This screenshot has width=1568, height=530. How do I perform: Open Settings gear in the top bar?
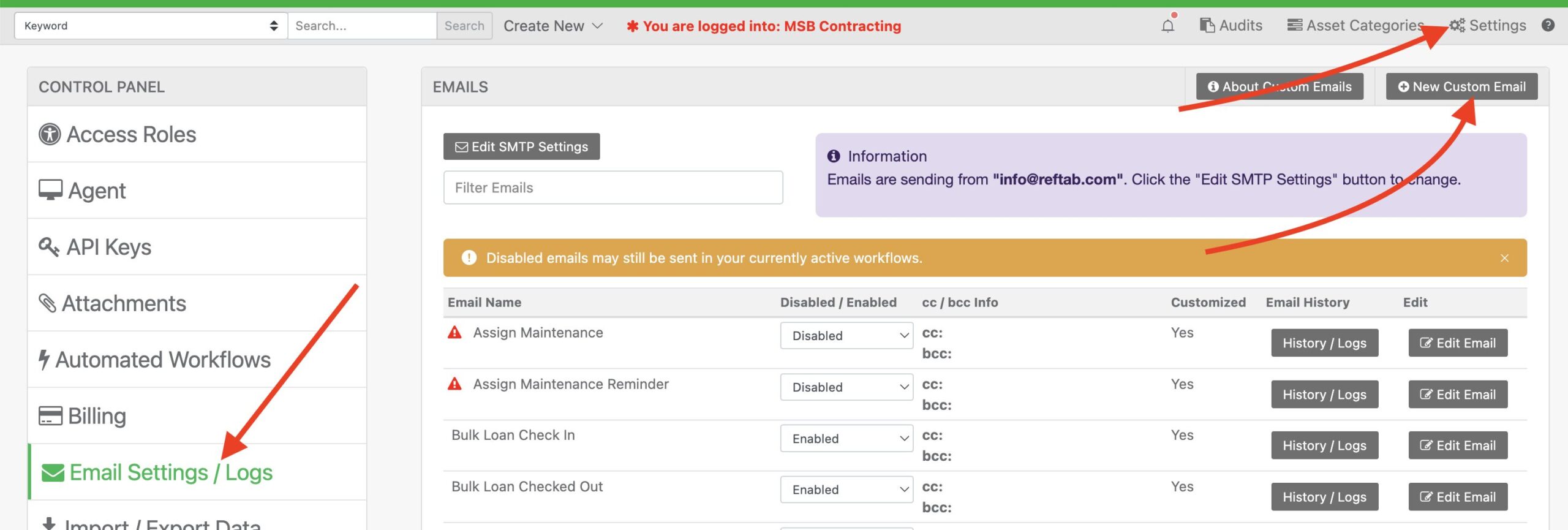coord(1457,25)
